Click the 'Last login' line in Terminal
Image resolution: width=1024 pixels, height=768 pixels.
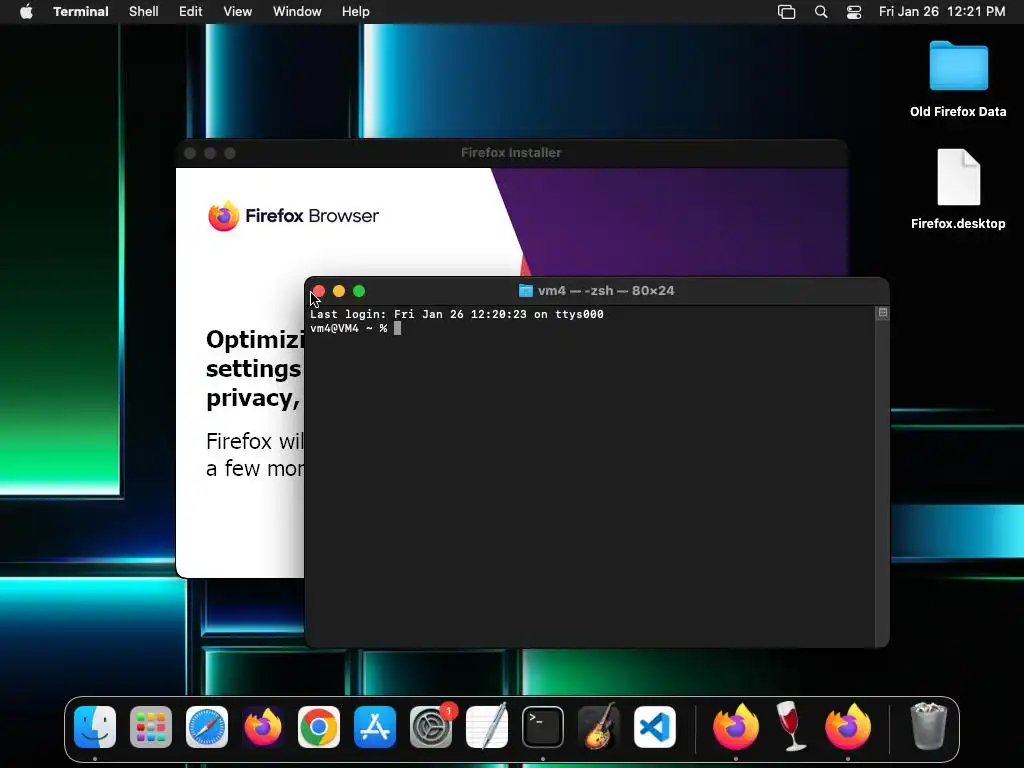[x=456, y=314]
